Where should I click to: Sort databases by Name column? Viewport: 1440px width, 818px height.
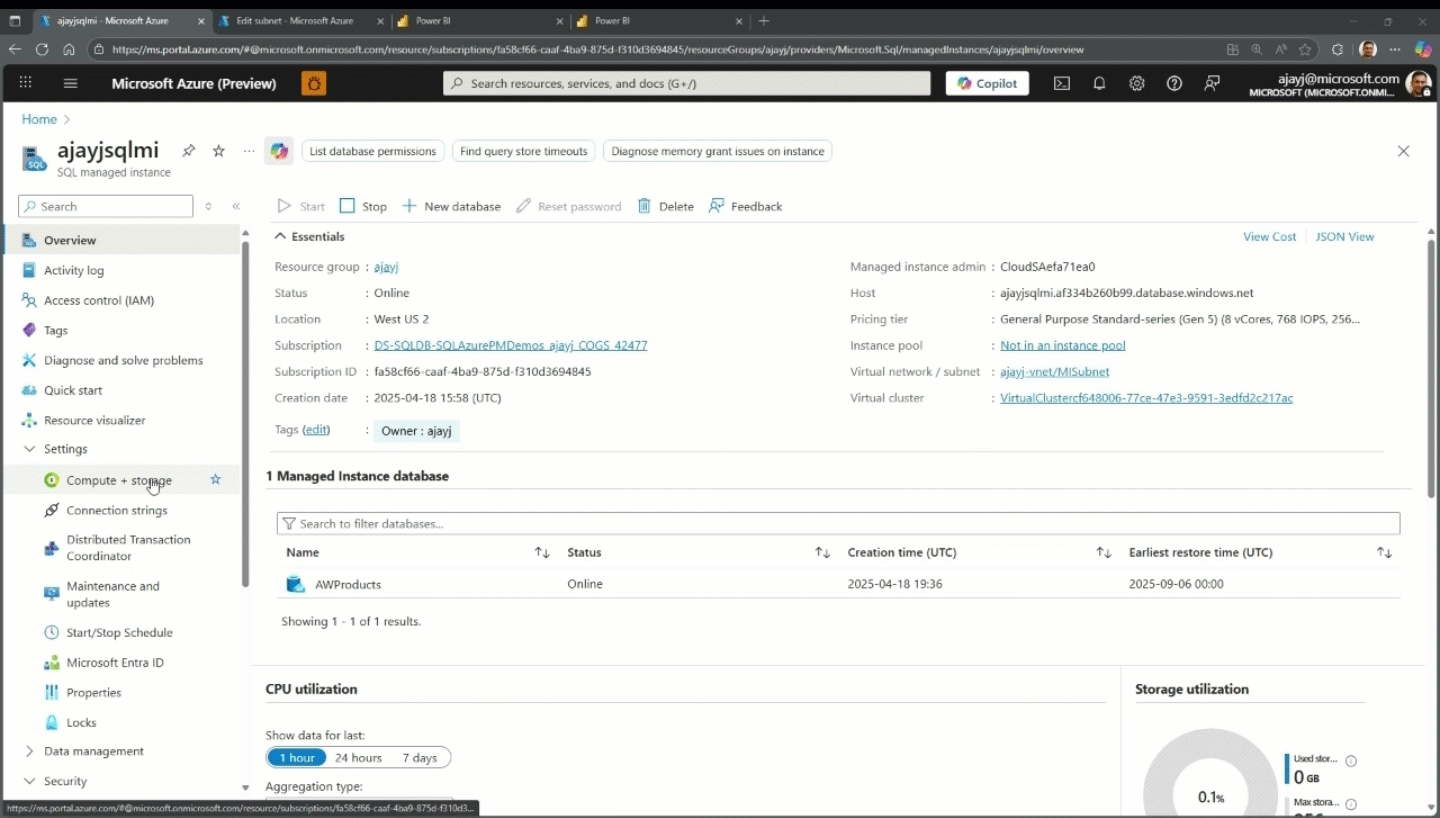pyautogui.click(x=542, y=552)
